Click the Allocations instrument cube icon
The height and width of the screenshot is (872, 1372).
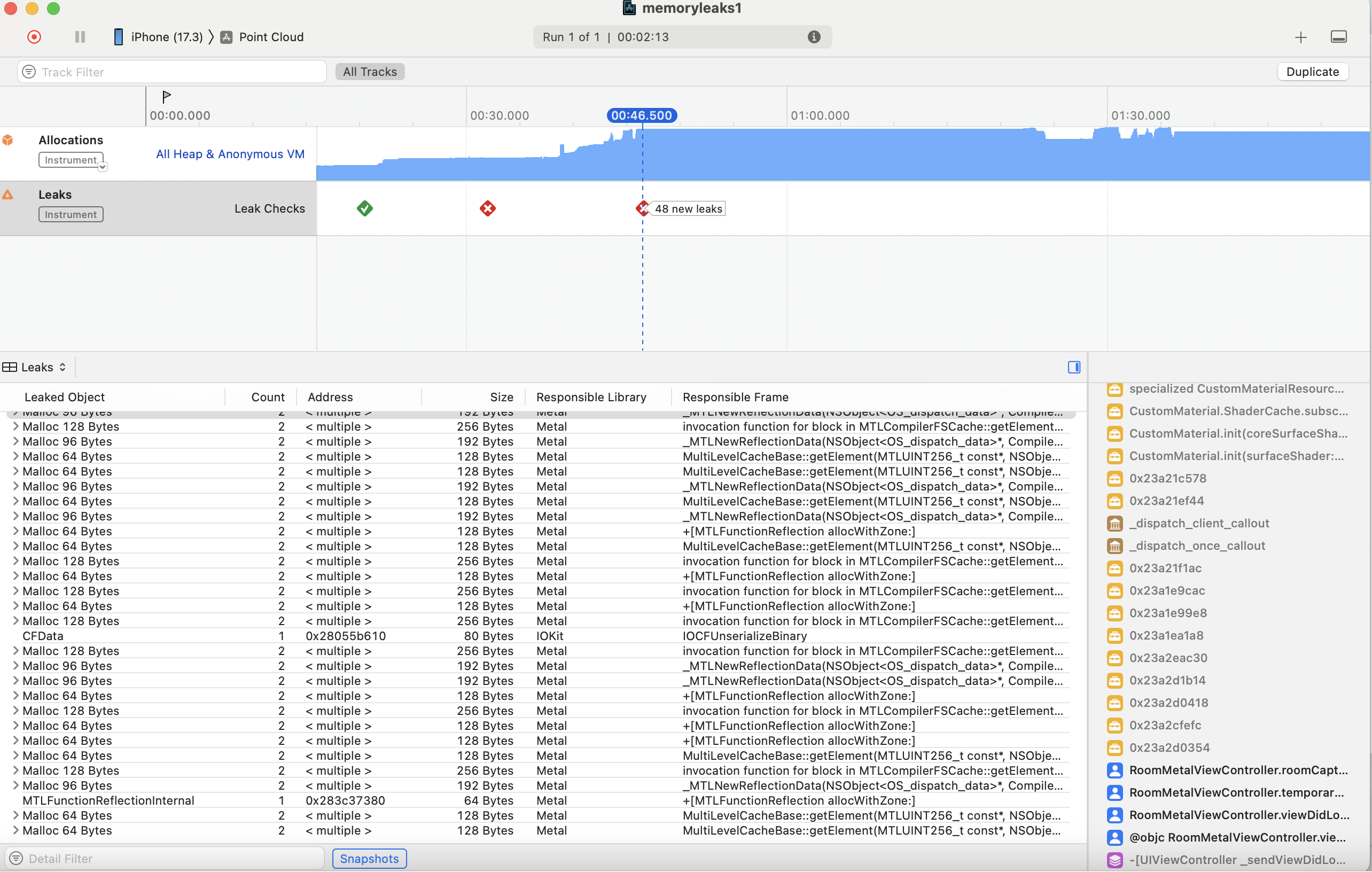click(8, 140)
